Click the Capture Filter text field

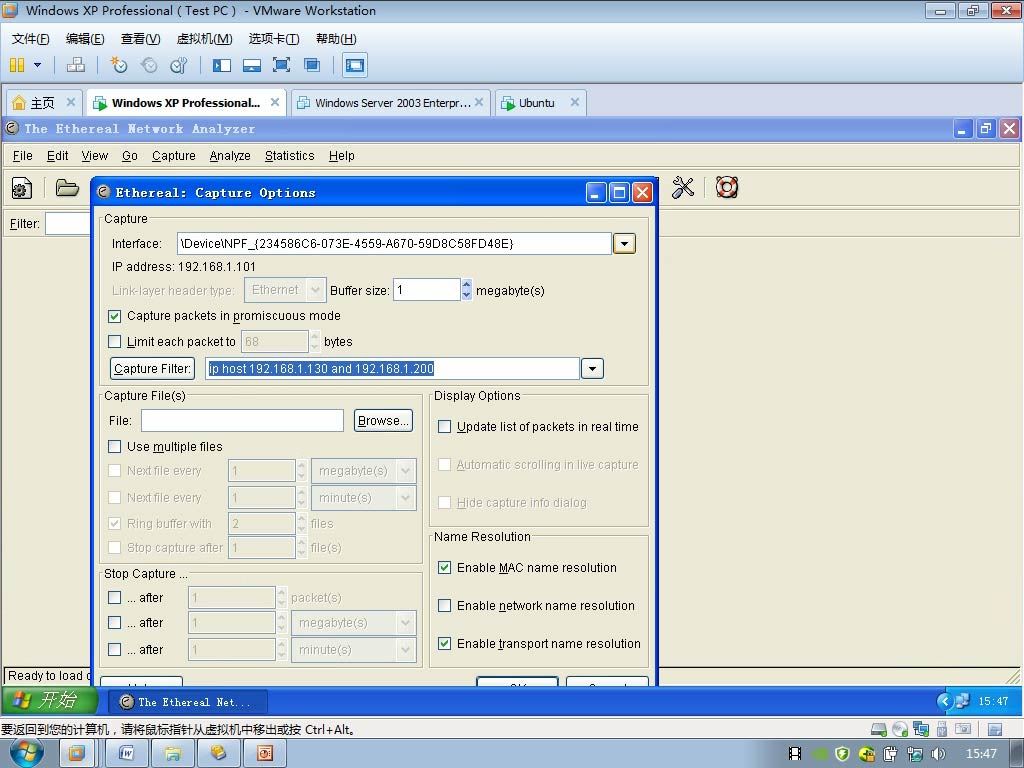(392, 368)
